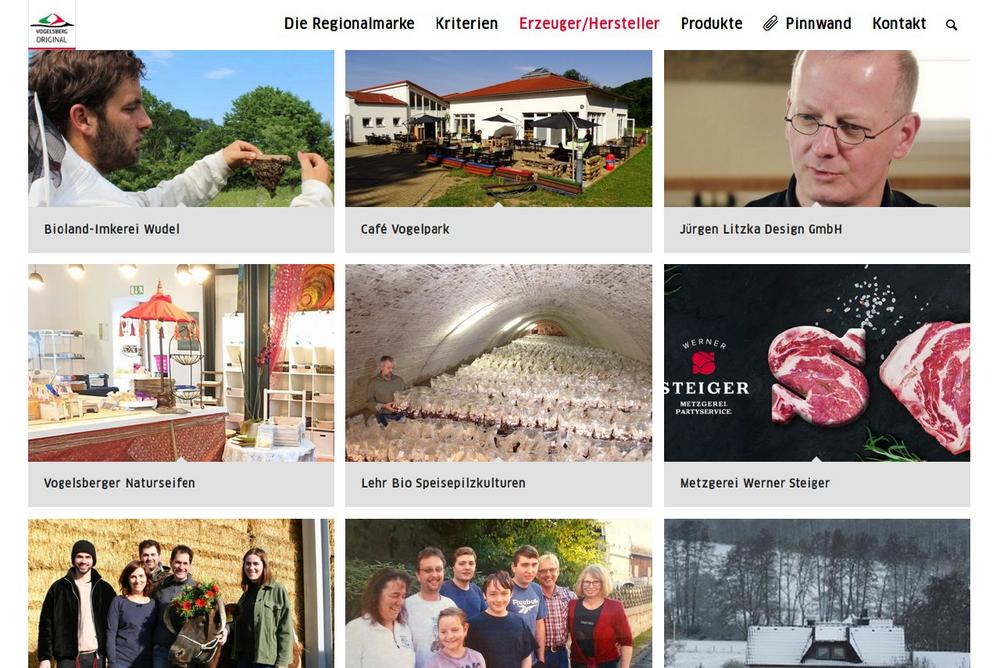Open Lehr Bio Speisepilzkulturen link
The width and height of the screenshot is (1000, 668).
click(x=443, y=483)
